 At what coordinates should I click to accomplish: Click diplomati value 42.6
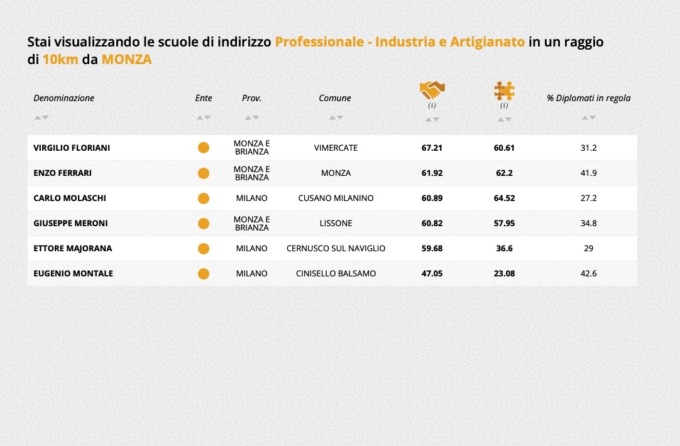click(588, 274)
